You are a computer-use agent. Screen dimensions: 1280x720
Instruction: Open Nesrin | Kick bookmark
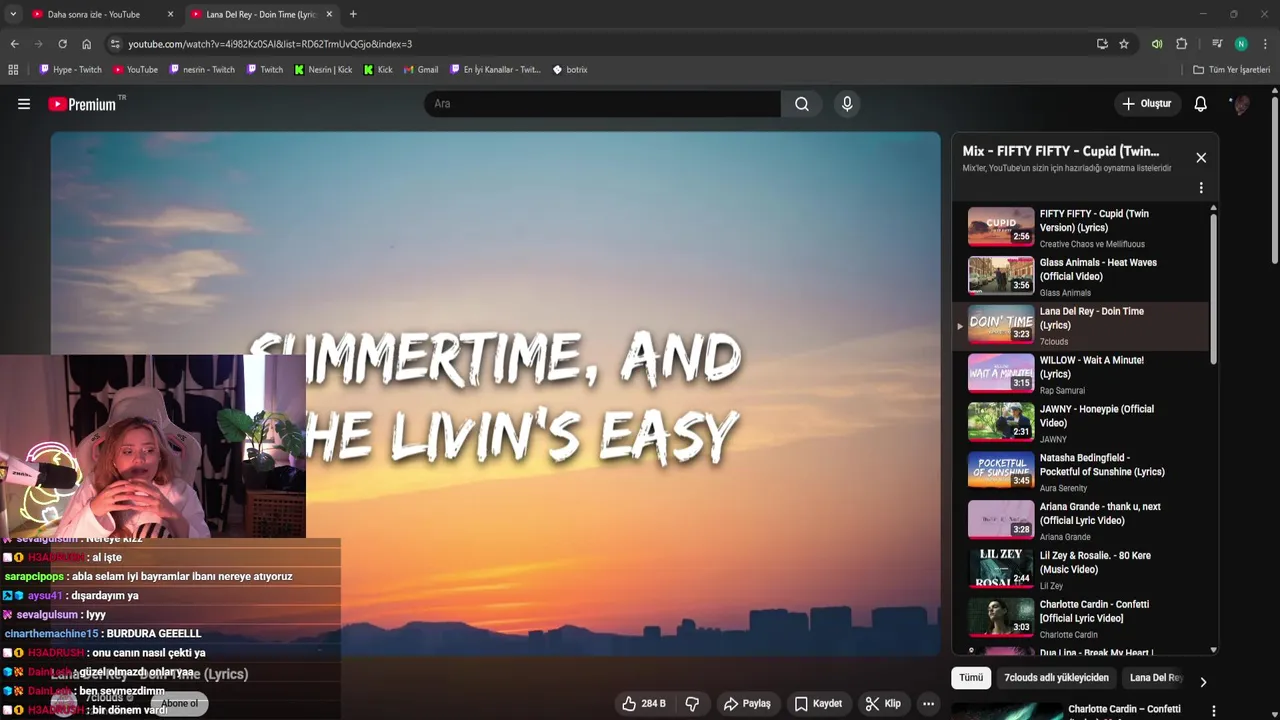pyautogui.click(x=323, y=70)
